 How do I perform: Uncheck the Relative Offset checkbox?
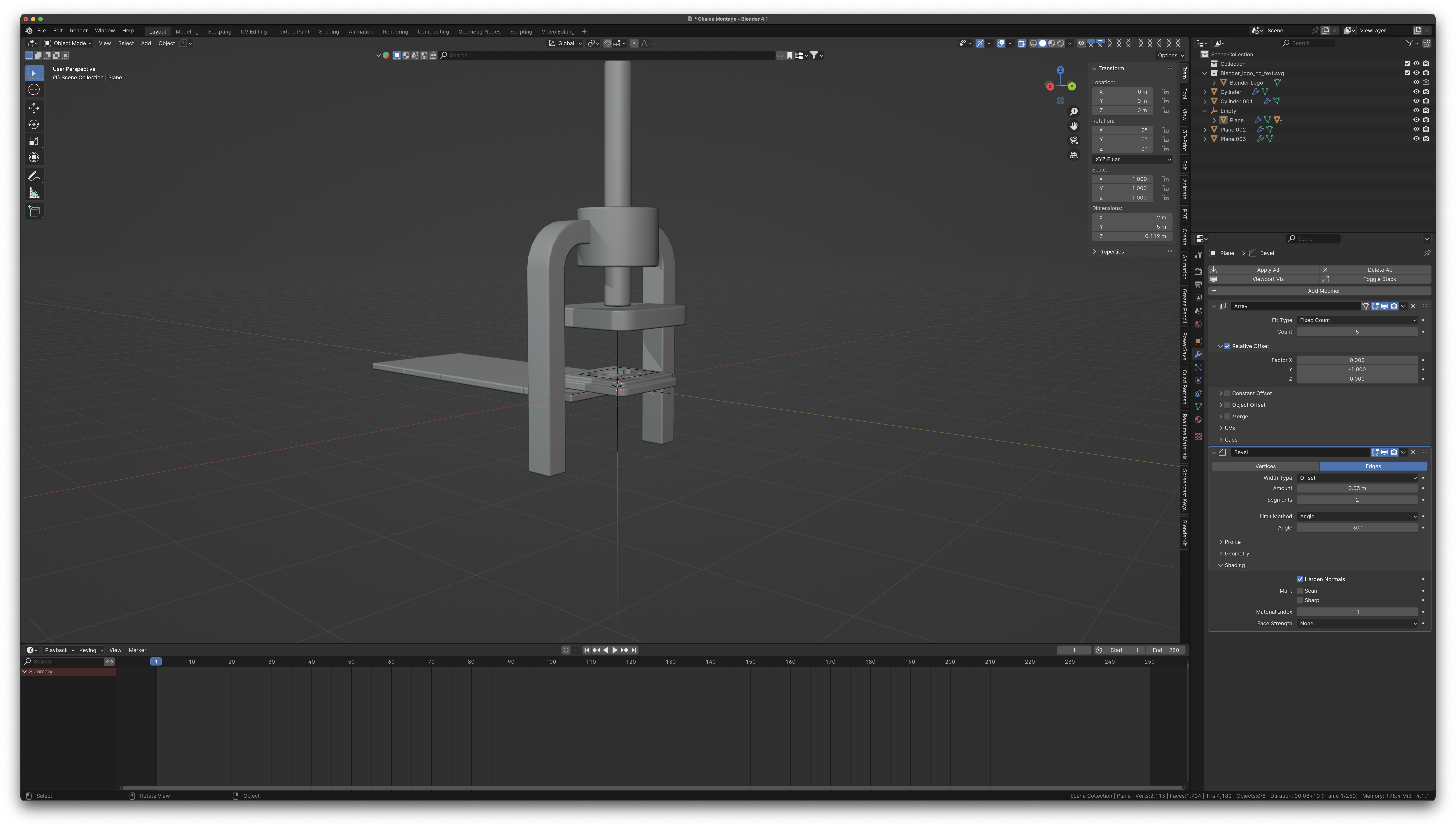tap(1227, 346)
